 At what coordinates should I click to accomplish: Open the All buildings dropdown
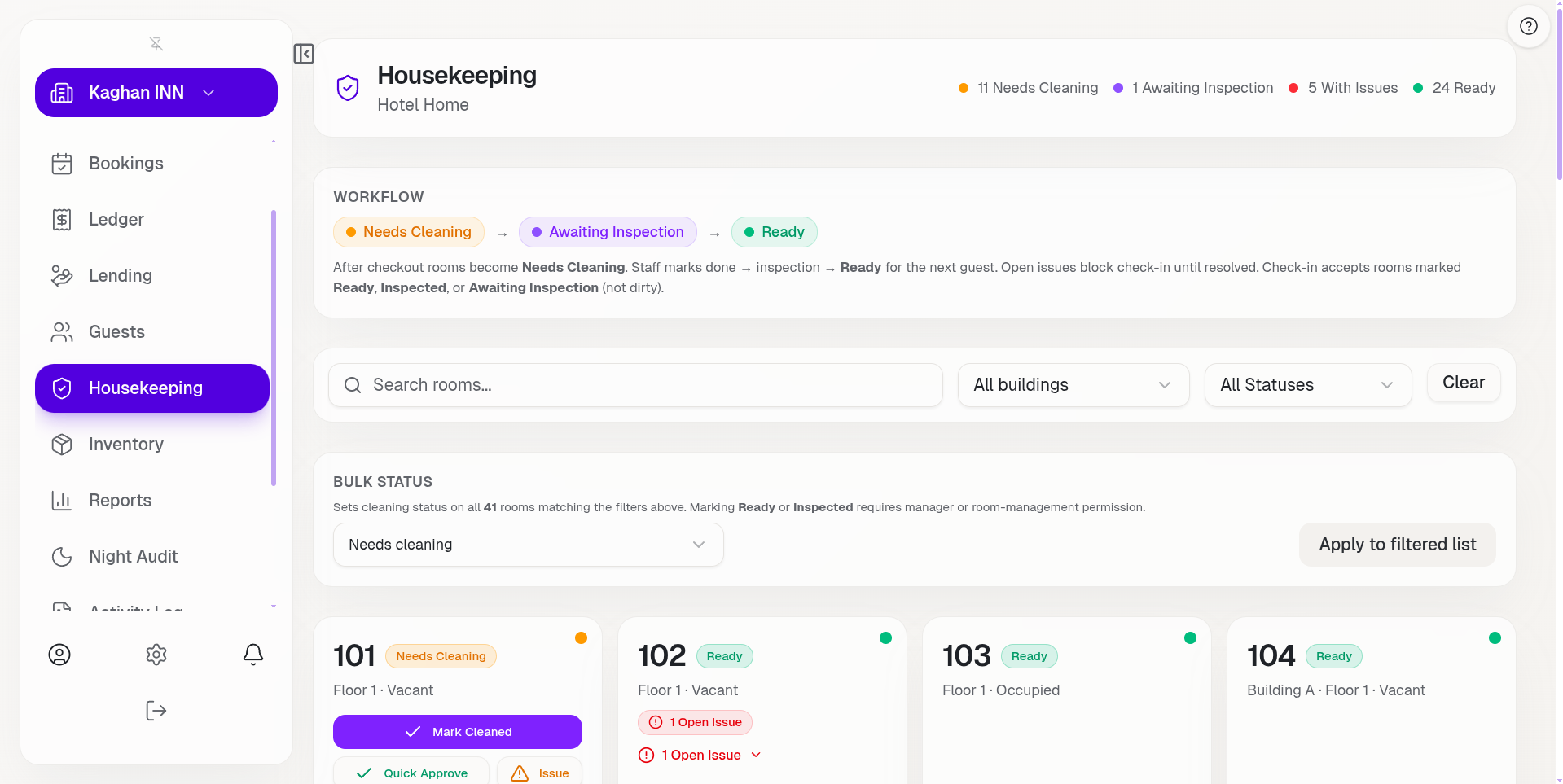[1073, 385]
